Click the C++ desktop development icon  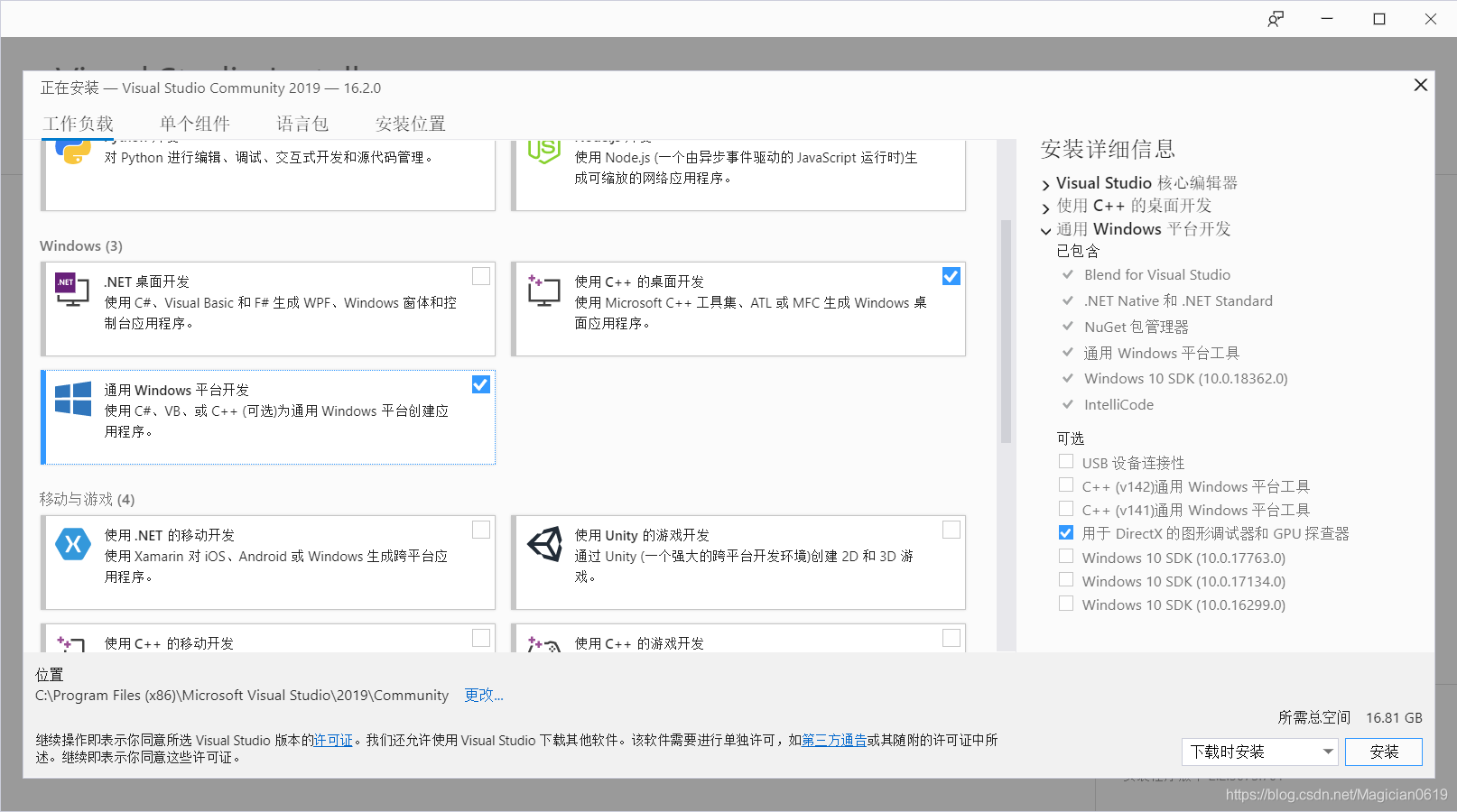(x=543, y=290)
